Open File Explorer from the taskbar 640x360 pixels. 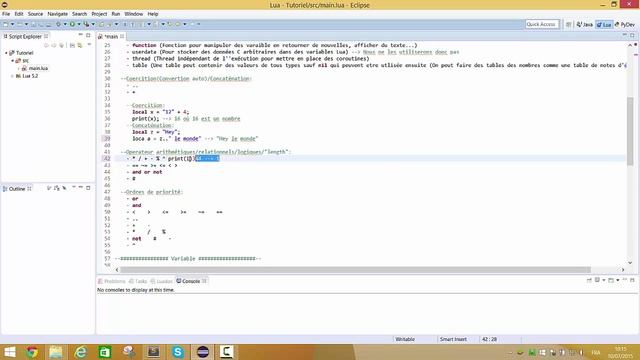pos(56,352)
